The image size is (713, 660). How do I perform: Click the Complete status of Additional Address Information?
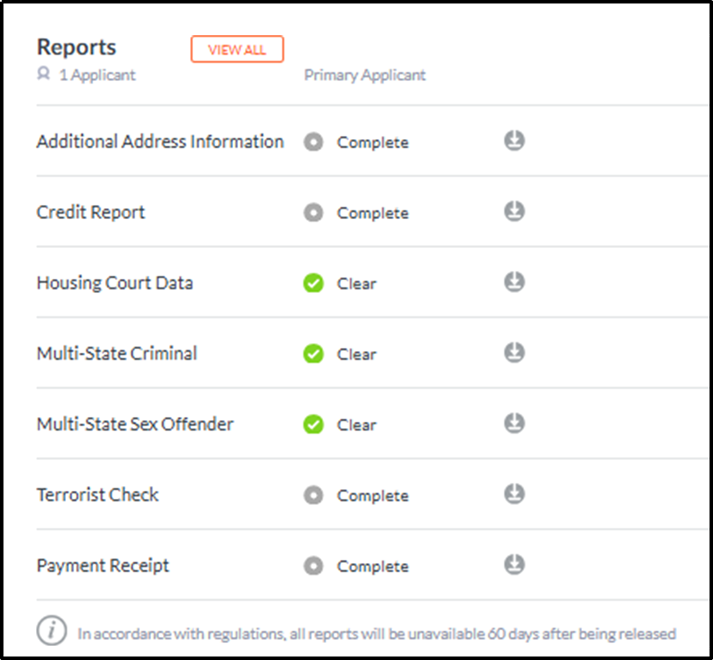373,142
